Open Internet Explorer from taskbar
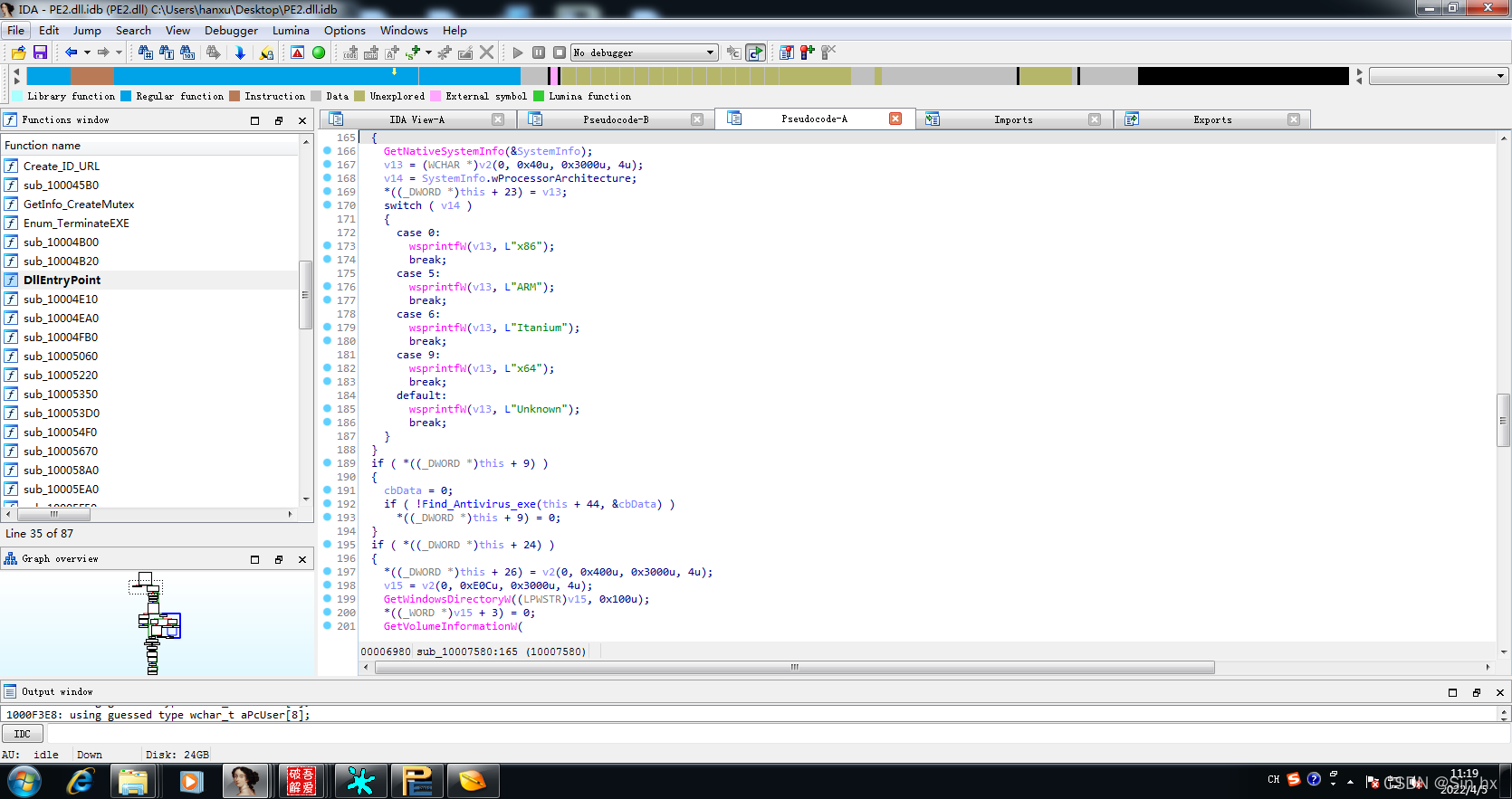Screen dimensions: 1512x799 (81, 781)
